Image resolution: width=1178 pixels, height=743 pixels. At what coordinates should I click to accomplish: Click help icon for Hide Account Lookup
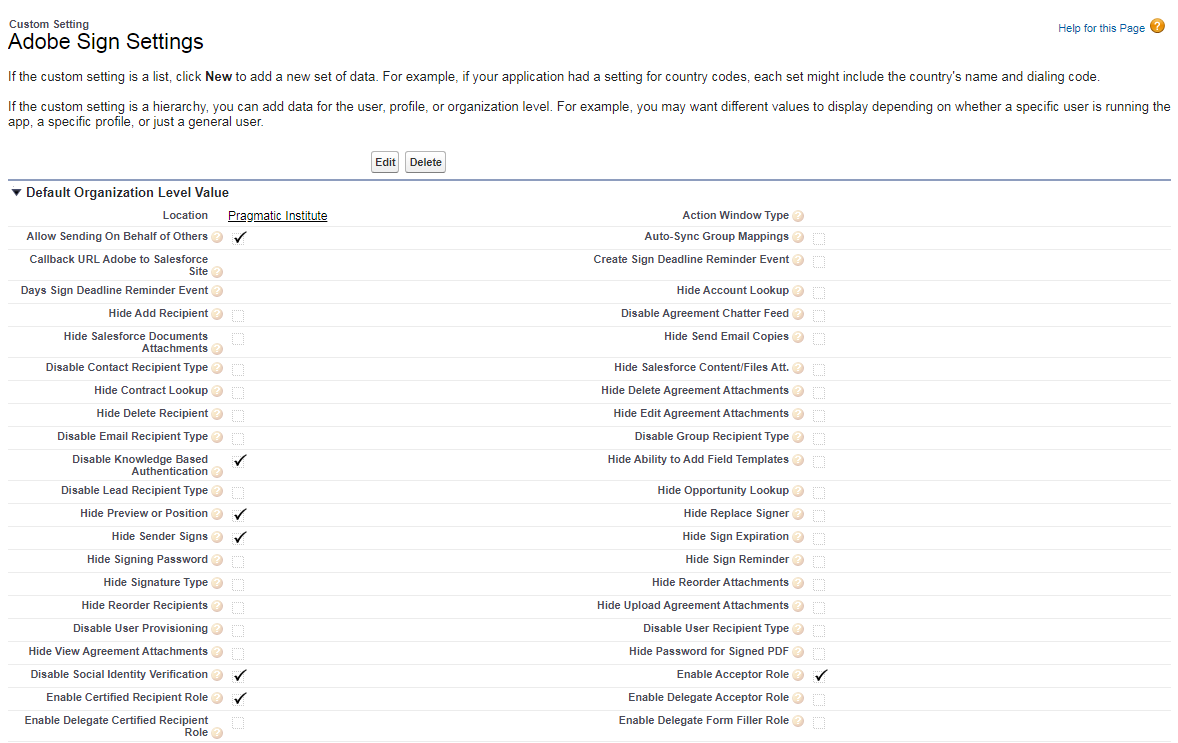click(x=798, y=291)
